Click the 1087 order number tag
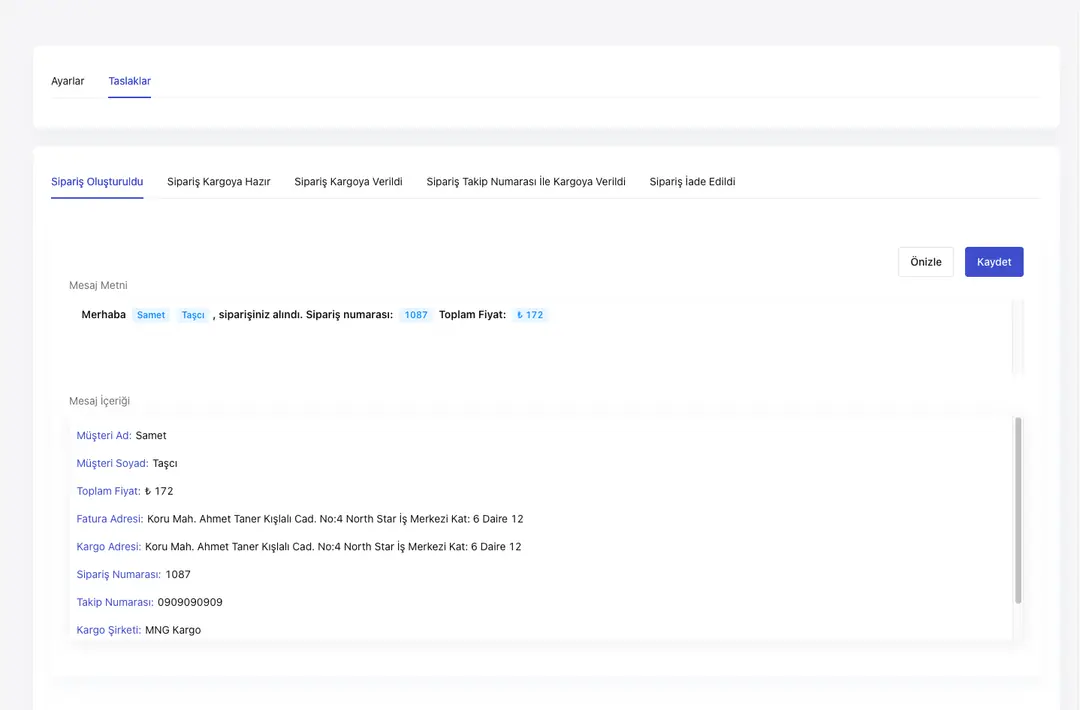The width and height of the screenshot is (1080, 710). tap(416, 315)
